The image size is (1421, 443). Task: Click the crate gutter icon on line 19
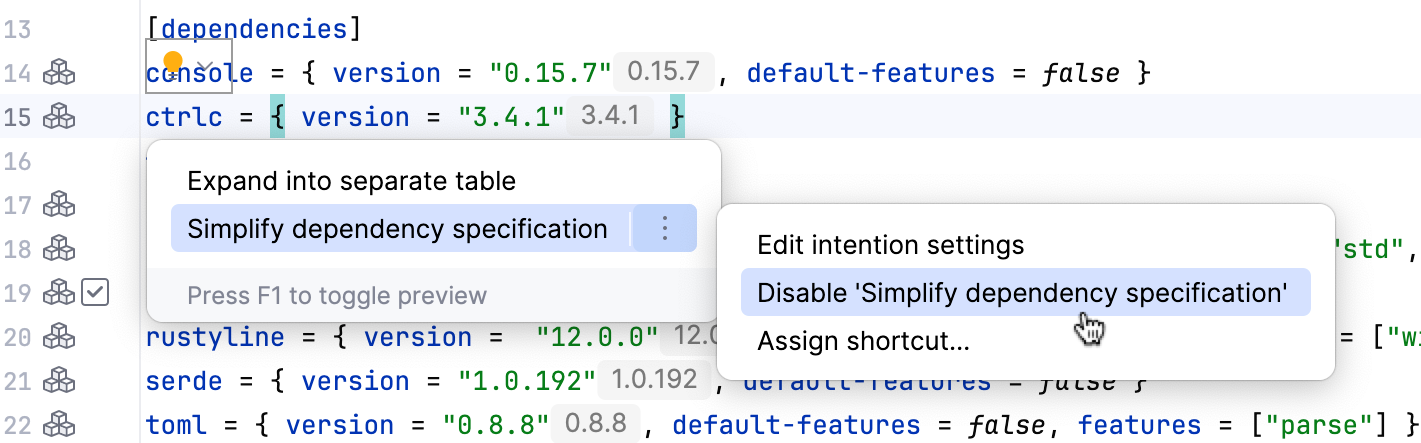pos(58,293)
